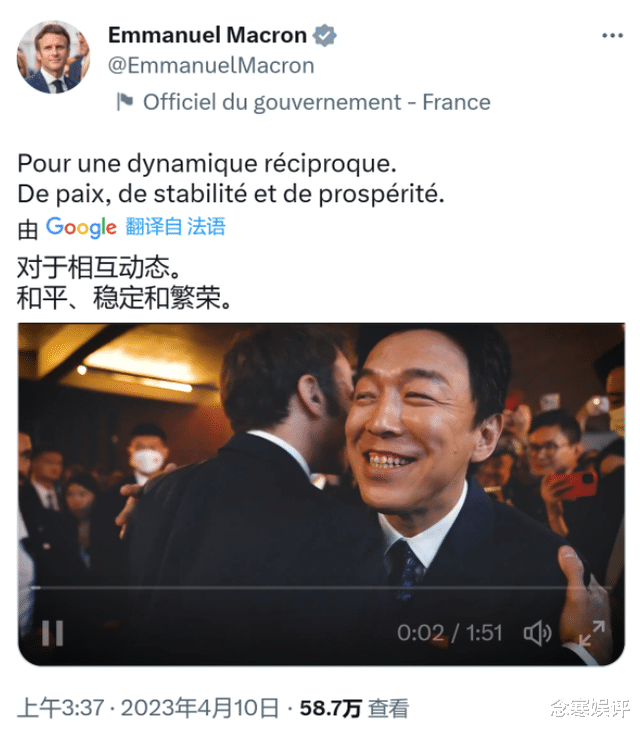Image resolution: width=640 pixels, height=731 pixels.
Task: Open the three-dot more options menu
Action: pos(612,35)
